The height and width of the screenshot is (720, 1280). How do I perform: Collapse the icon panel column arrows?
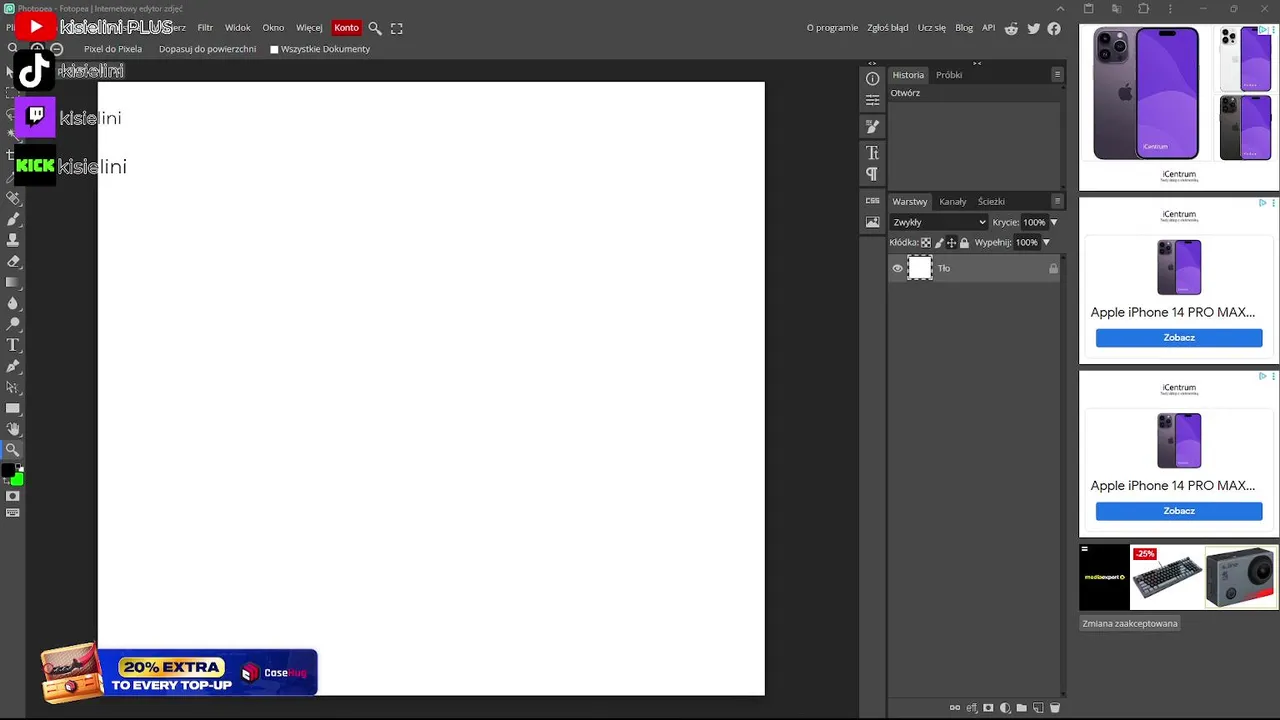click(872, 63)
